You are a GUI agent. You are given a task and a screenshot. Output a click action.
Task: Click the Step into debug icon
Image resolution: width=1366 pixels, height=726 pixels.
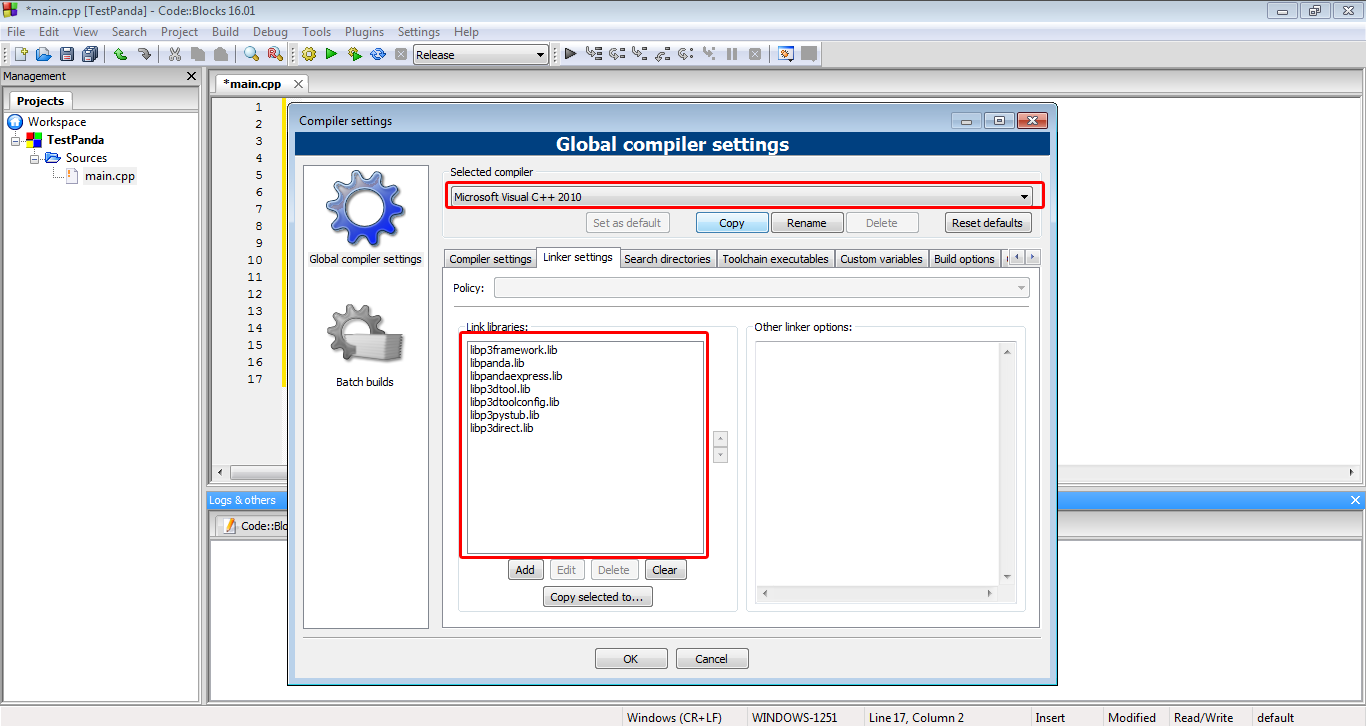[640, 54]
